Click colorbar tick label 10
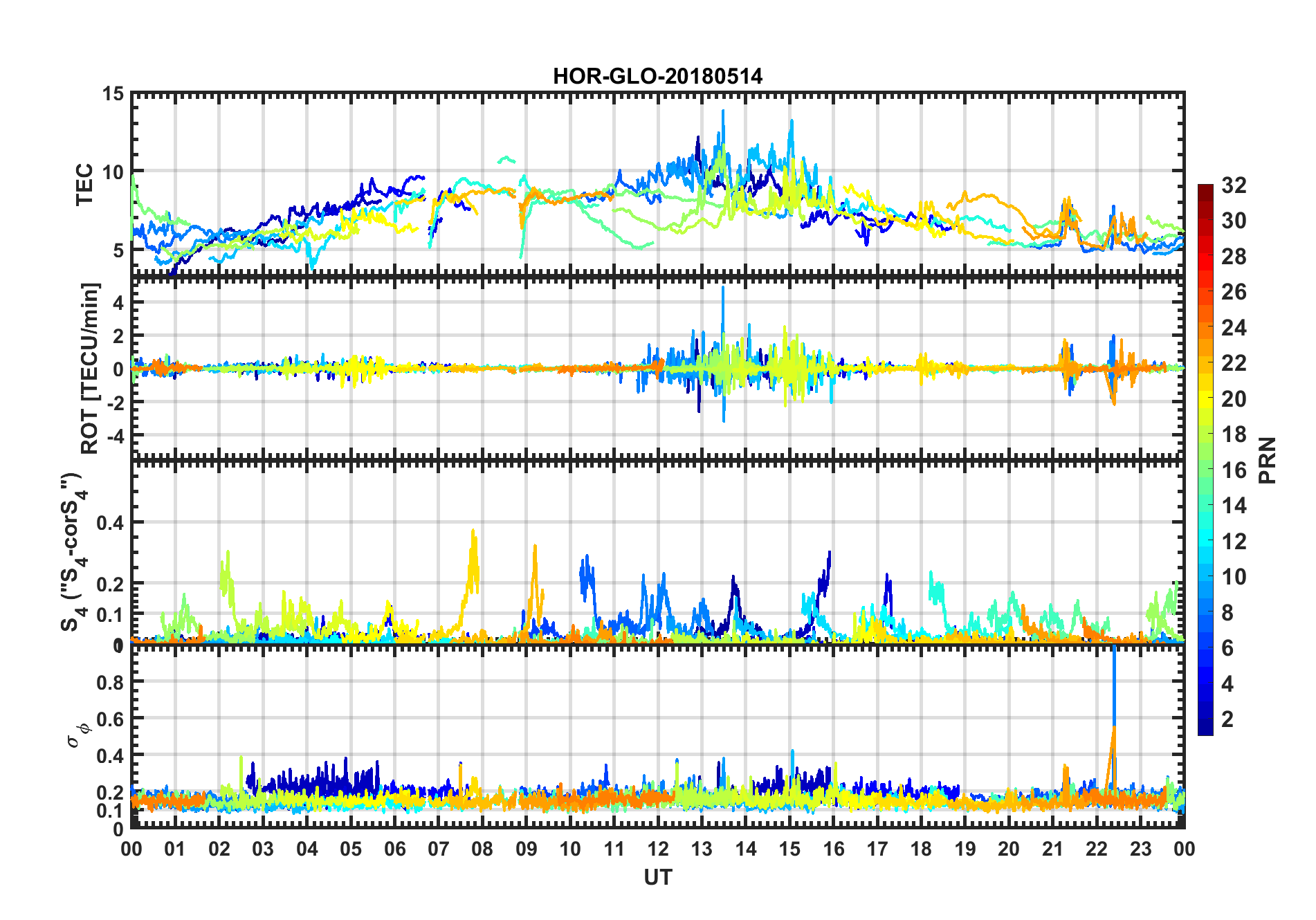The image size is (1316, 920). tap(1234, 577)
